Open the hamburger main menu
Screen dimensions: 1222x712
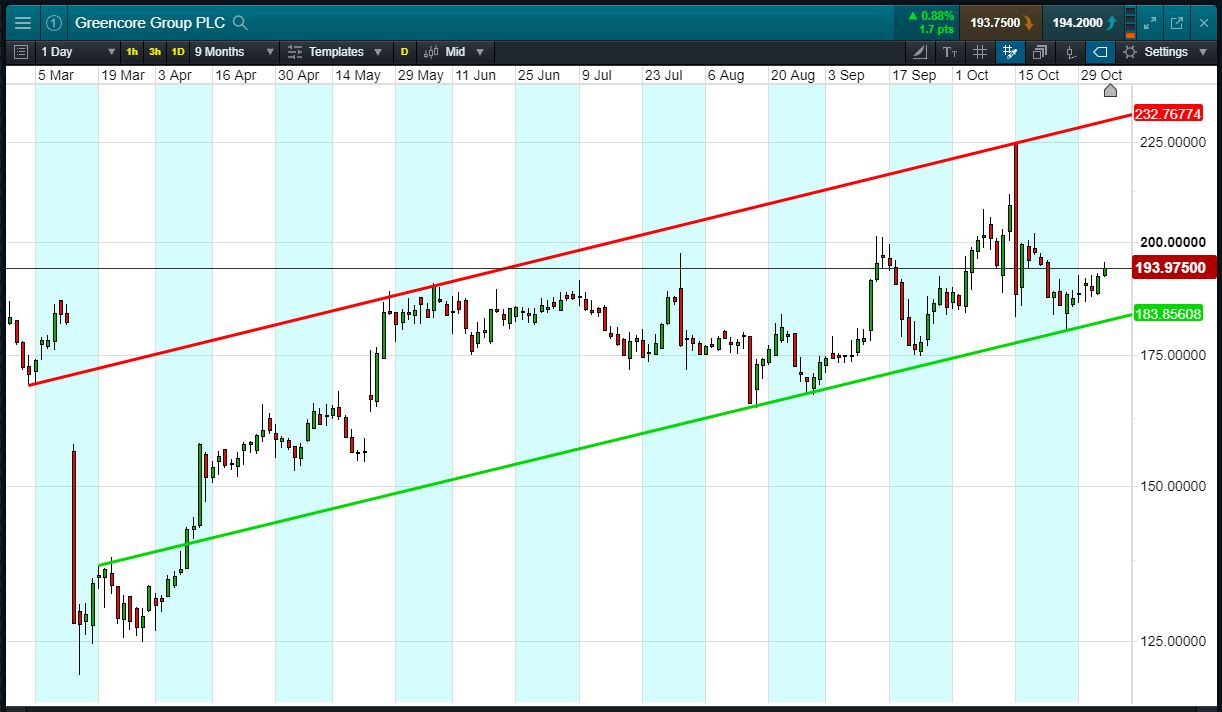(22, 22)
